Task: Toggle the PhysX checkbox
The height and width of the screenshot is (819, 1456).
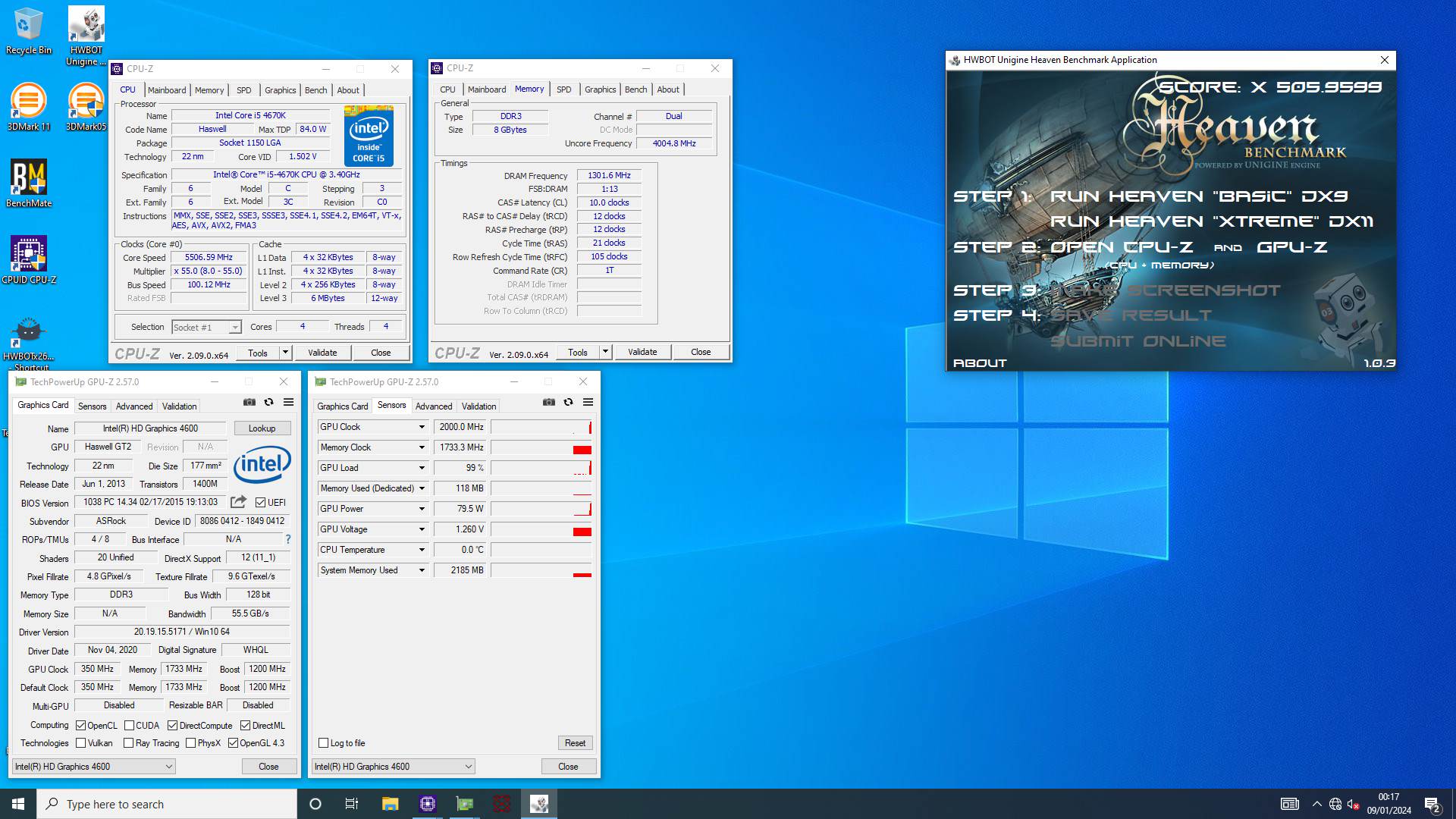Action: (190, 743)
